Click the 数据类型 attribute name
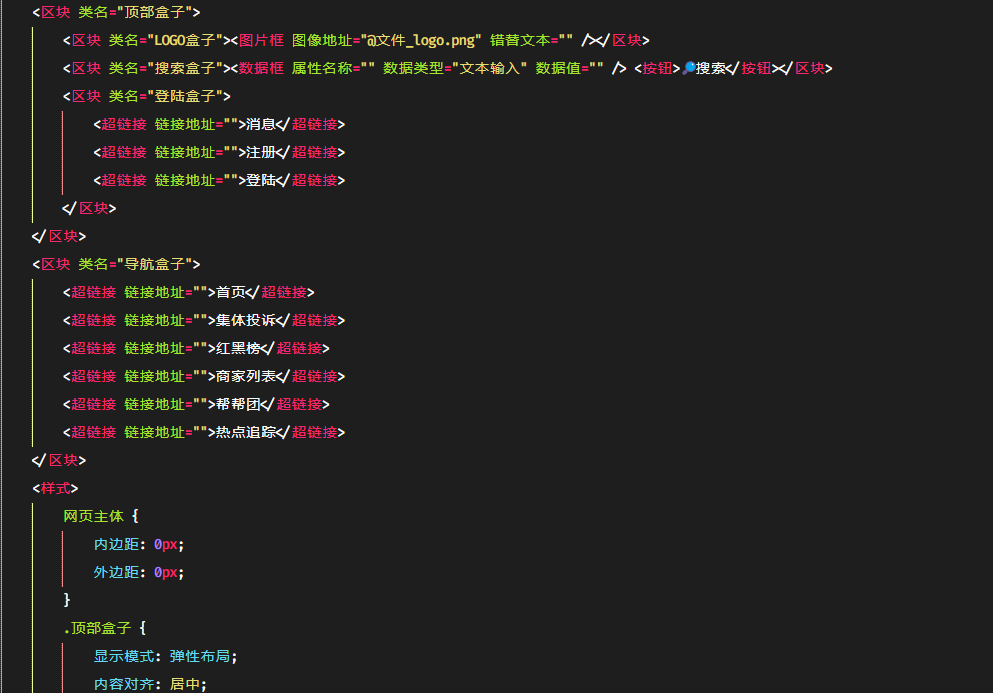Viewport: 993px width, 693px height. 413,68
